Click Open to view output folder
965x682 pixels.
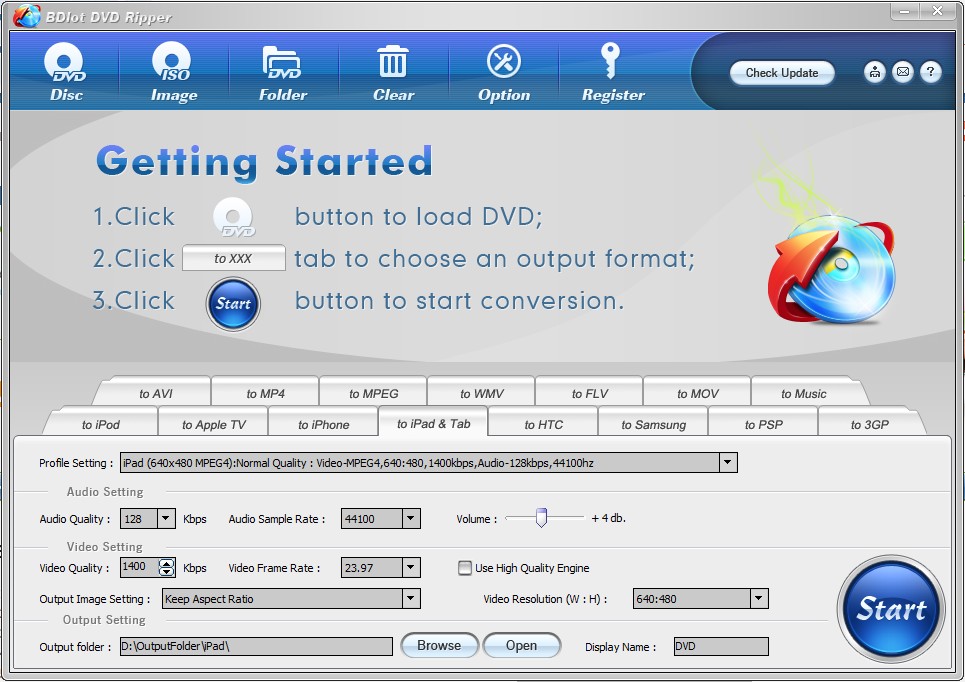click(x=521, y=645)
